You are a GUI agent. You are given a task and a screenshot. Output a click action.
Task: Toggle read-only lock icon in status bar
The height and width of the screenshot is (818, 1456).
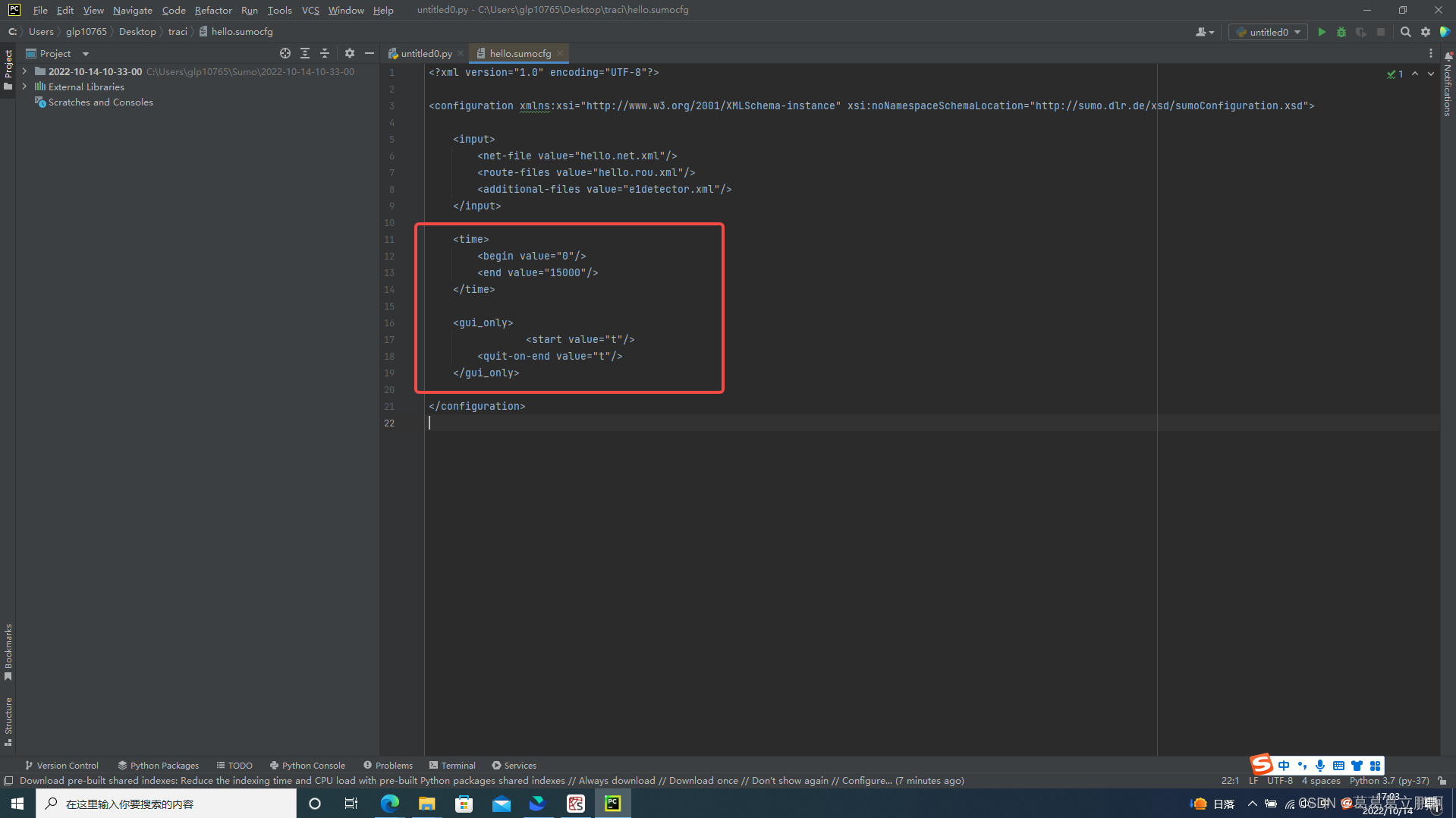tap(1442, 781)
